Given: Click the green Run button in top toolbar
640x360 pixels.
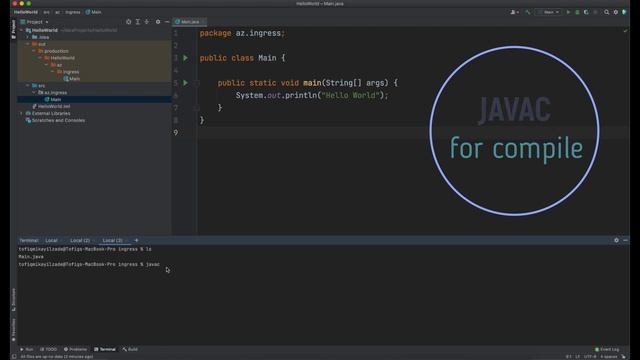Looking at the screenshot, I should point(568,12).
